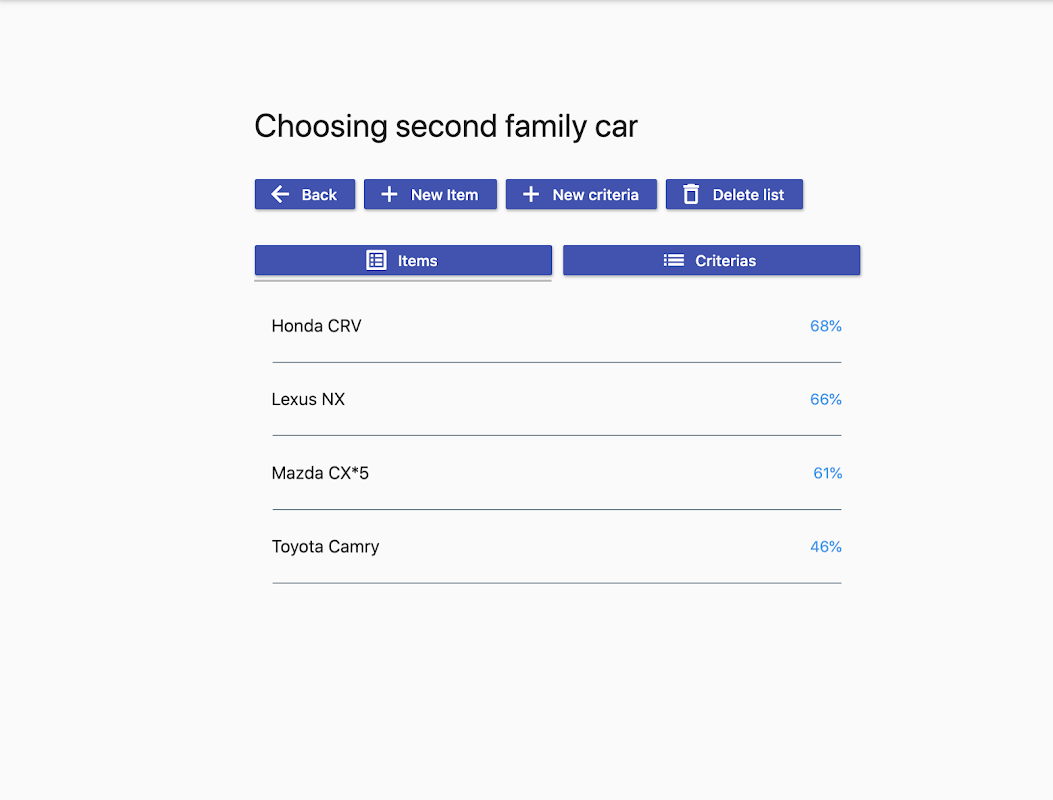Click the plus icon on New criteria
The image size is (1053, 800).
(531, 194)
